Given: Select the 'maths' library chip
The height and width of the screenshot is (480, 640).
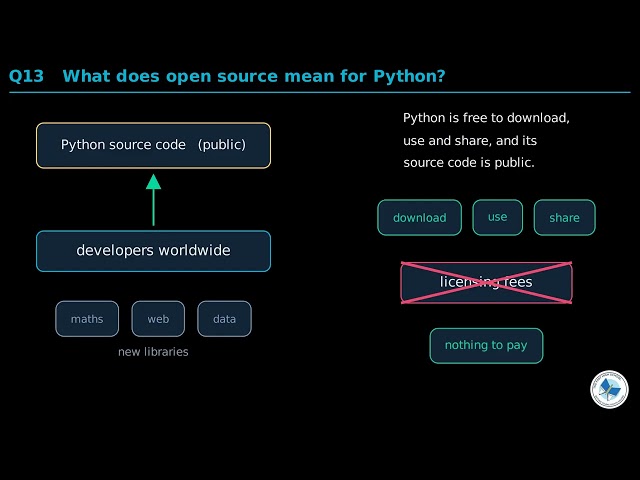Looking at the screenshot, I should 87,319.
